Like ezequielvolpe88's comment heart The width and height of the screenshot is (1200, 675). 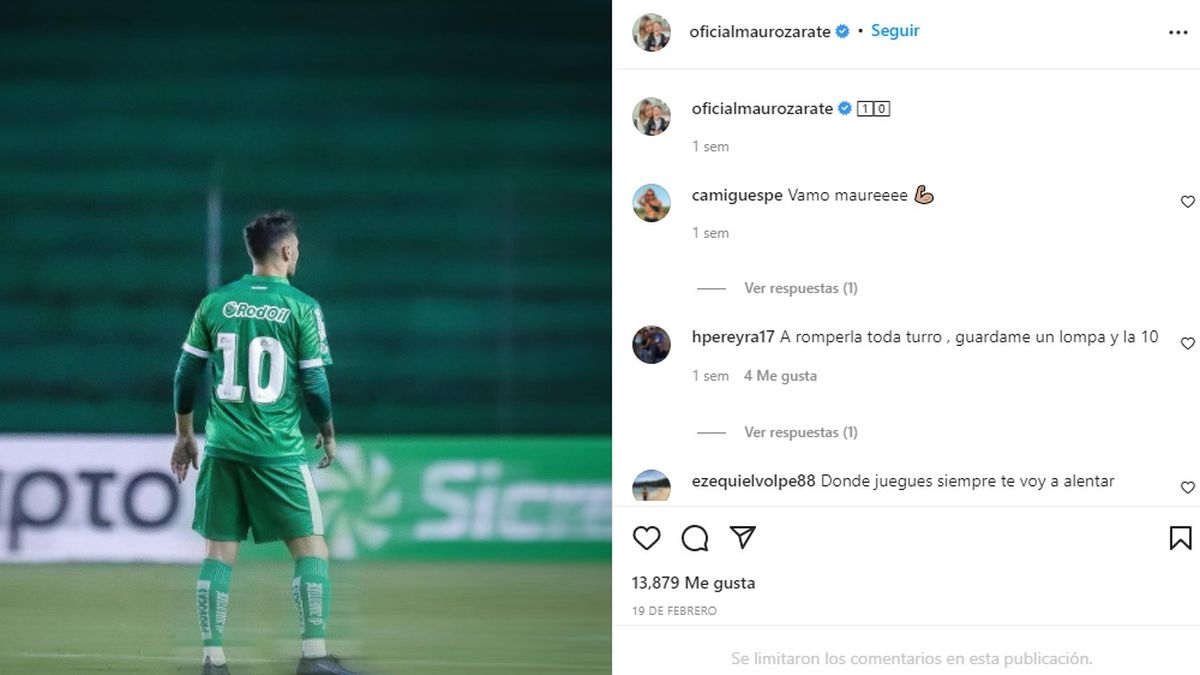1188,488
